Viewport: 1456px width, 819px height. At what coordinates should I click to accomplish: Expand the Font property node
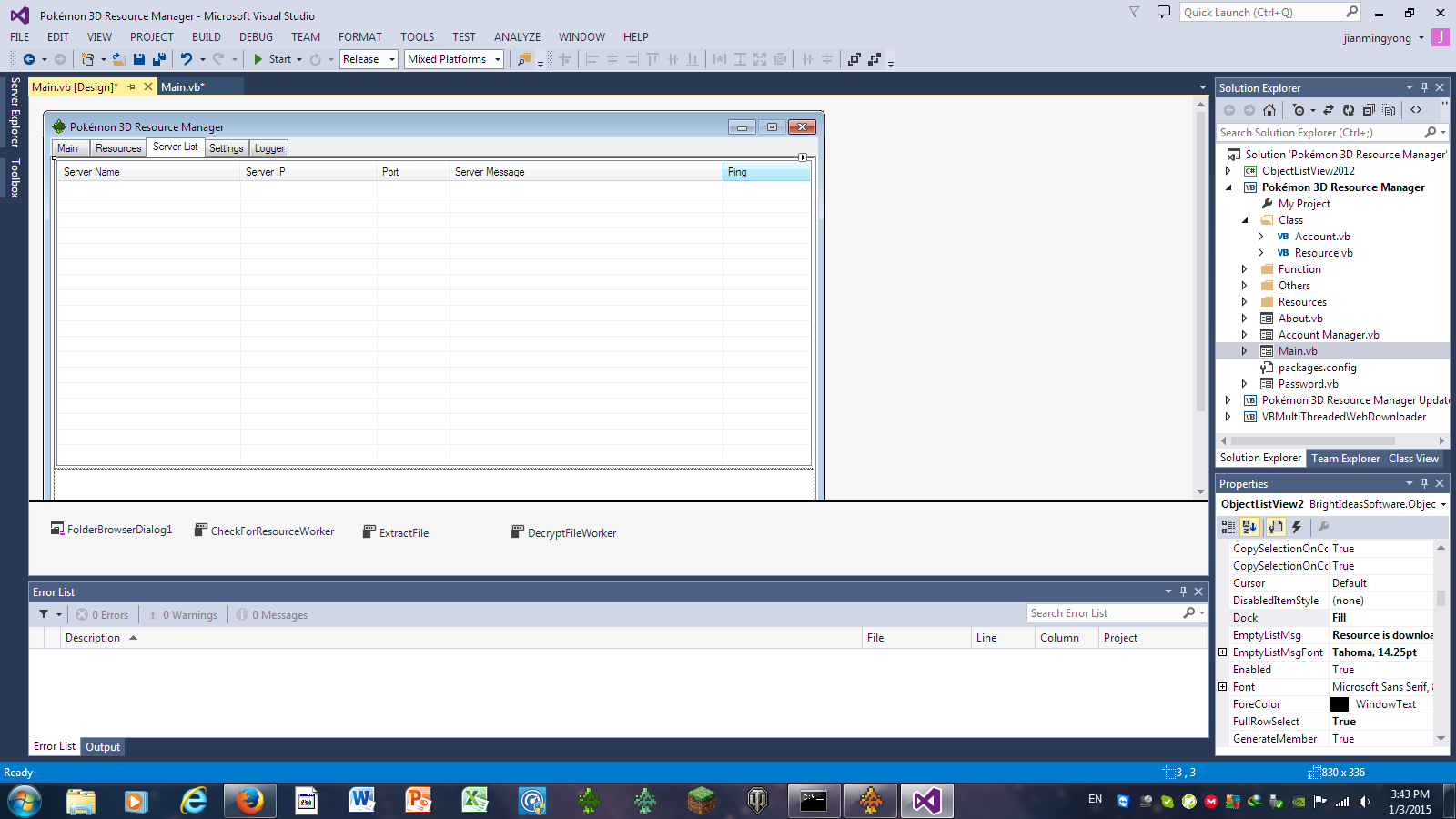[x=1223, y=687]
